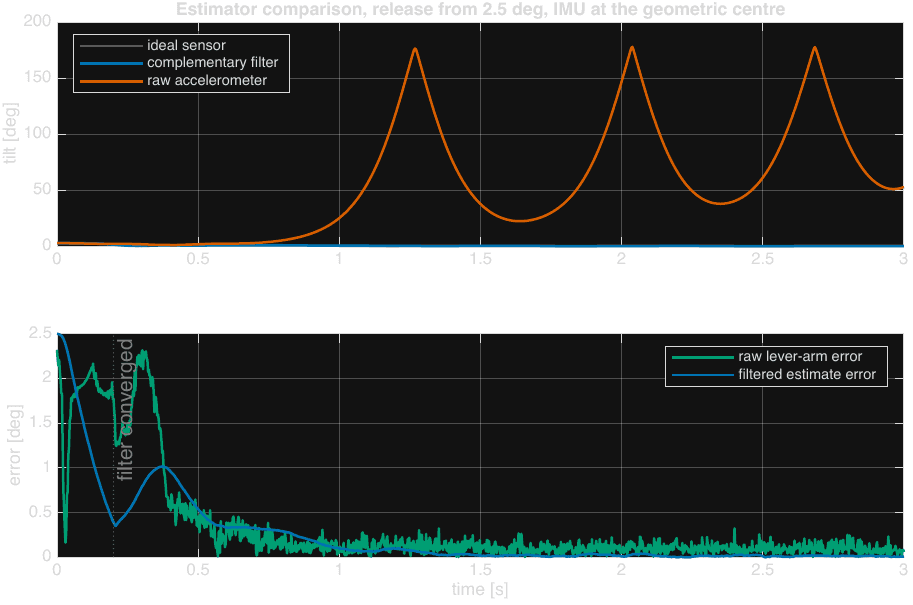Click the "200" tick on the tilt axis

coord(38,21)
